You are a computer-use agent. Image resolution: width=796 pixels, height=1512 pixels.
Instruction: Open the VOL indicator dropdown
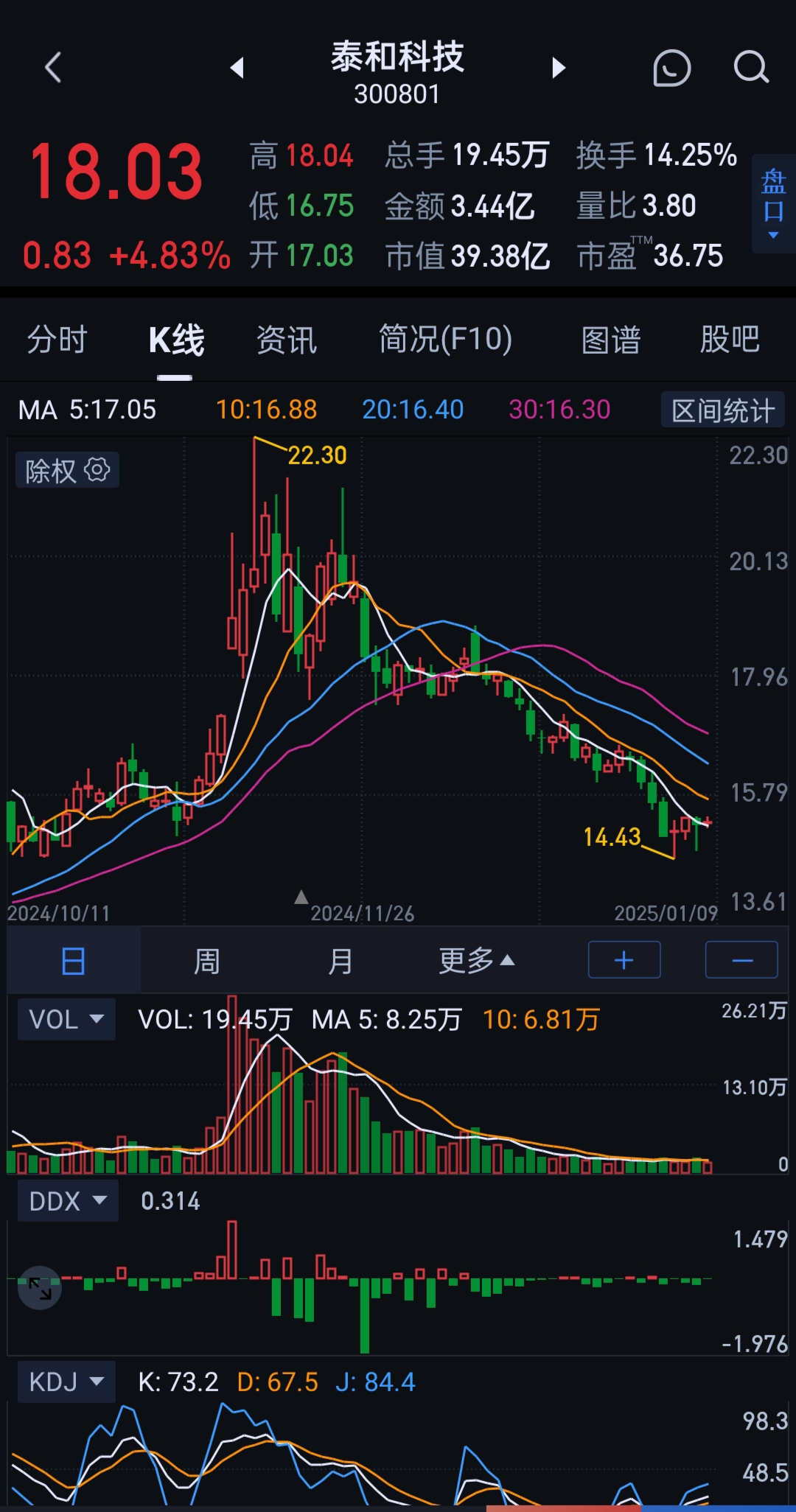coord(66,1020)
